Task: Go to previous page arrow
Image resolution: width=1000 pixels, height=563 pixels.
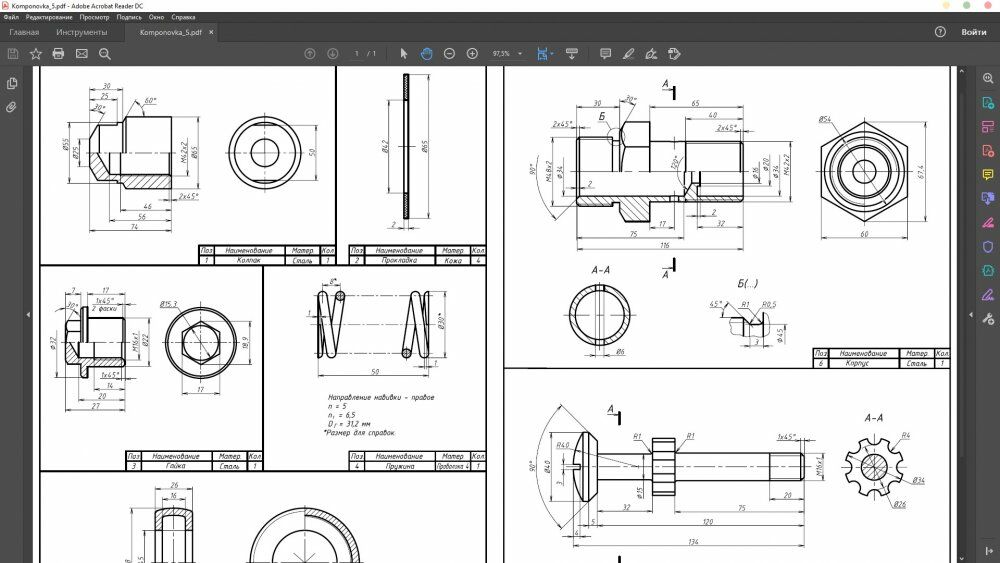Action: pyautogui.click(x=310, y=54)
